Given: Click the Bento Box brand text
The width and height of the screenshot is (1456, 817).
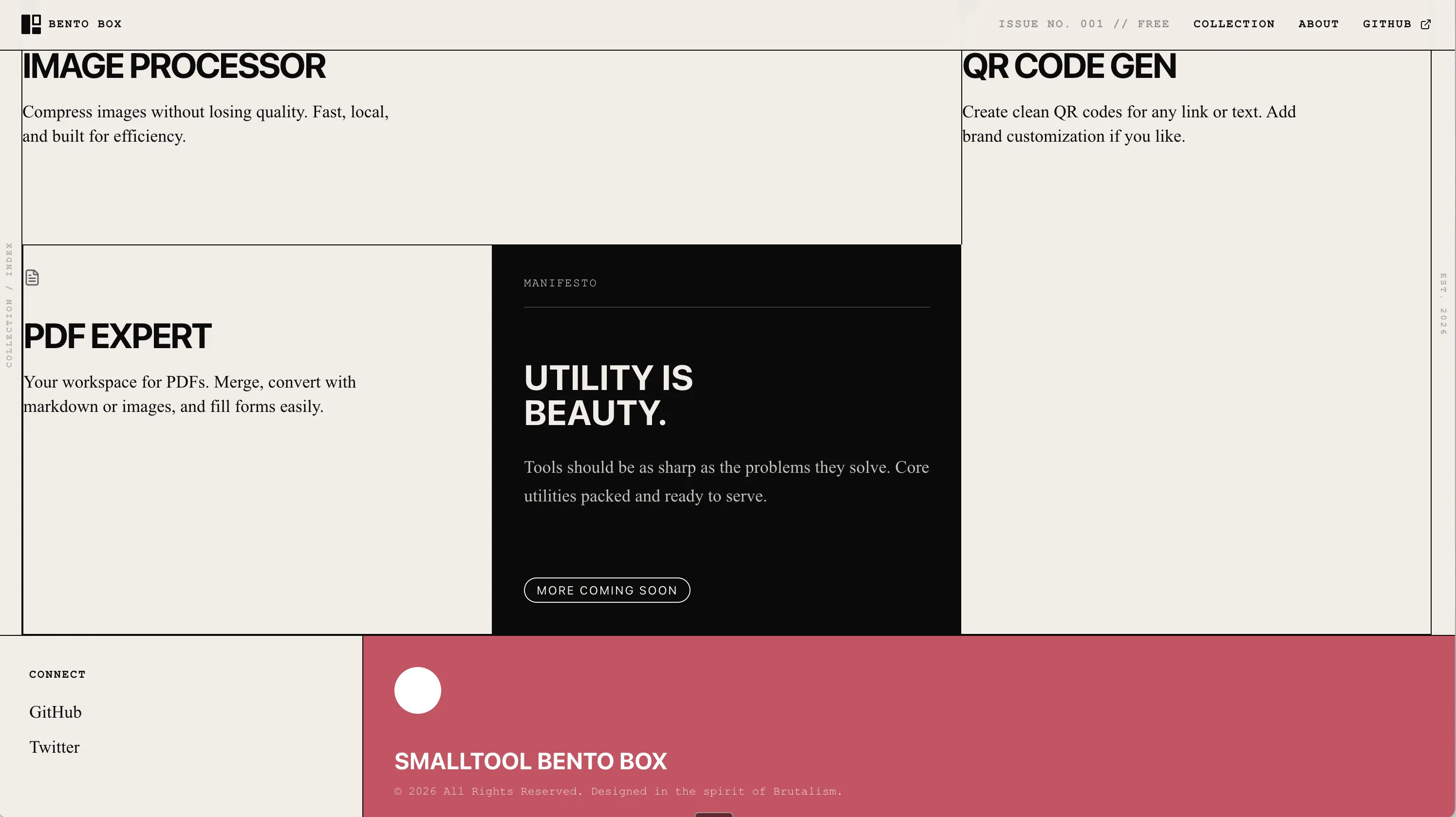Looking at the screenshot, I should pos(85,24).
